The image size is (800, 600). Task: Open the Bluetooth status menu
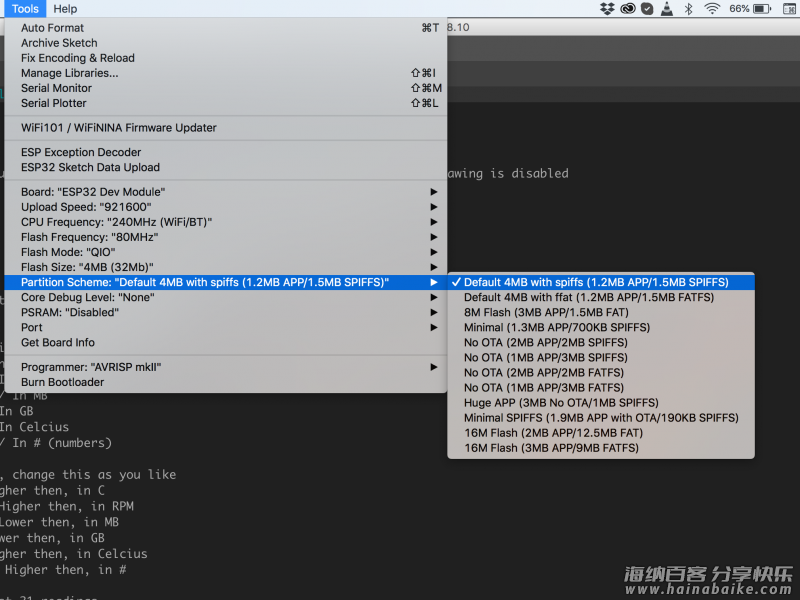click(x=688, y=9)
